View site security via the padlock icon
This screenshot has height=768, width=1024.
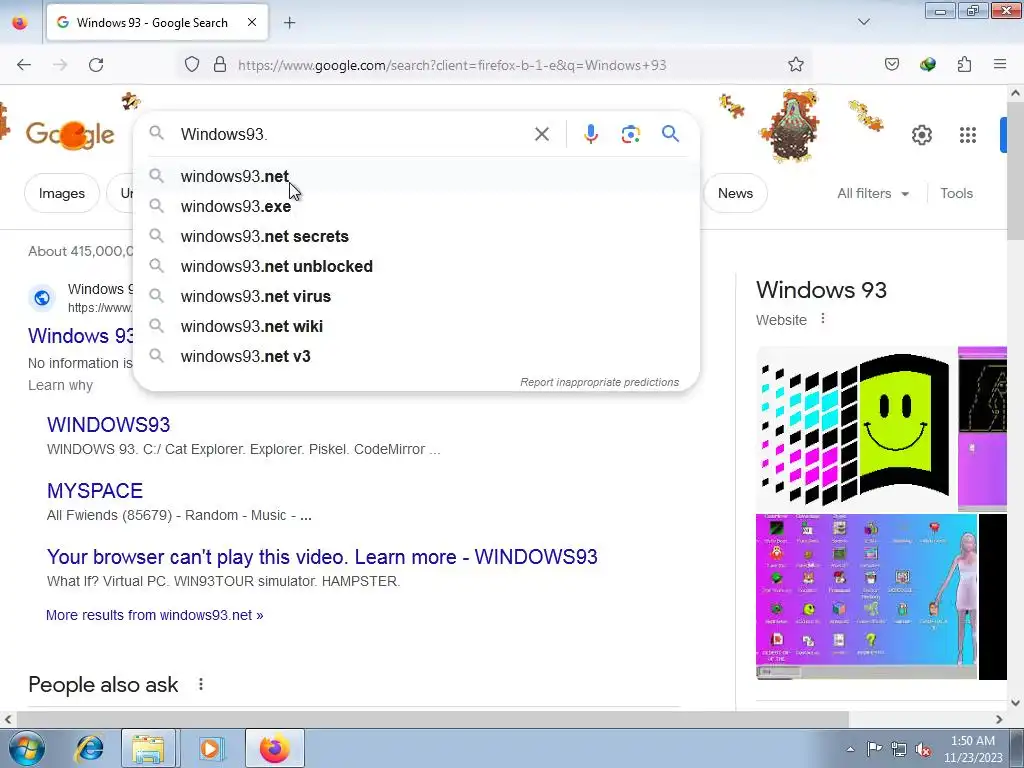point(220,65)
